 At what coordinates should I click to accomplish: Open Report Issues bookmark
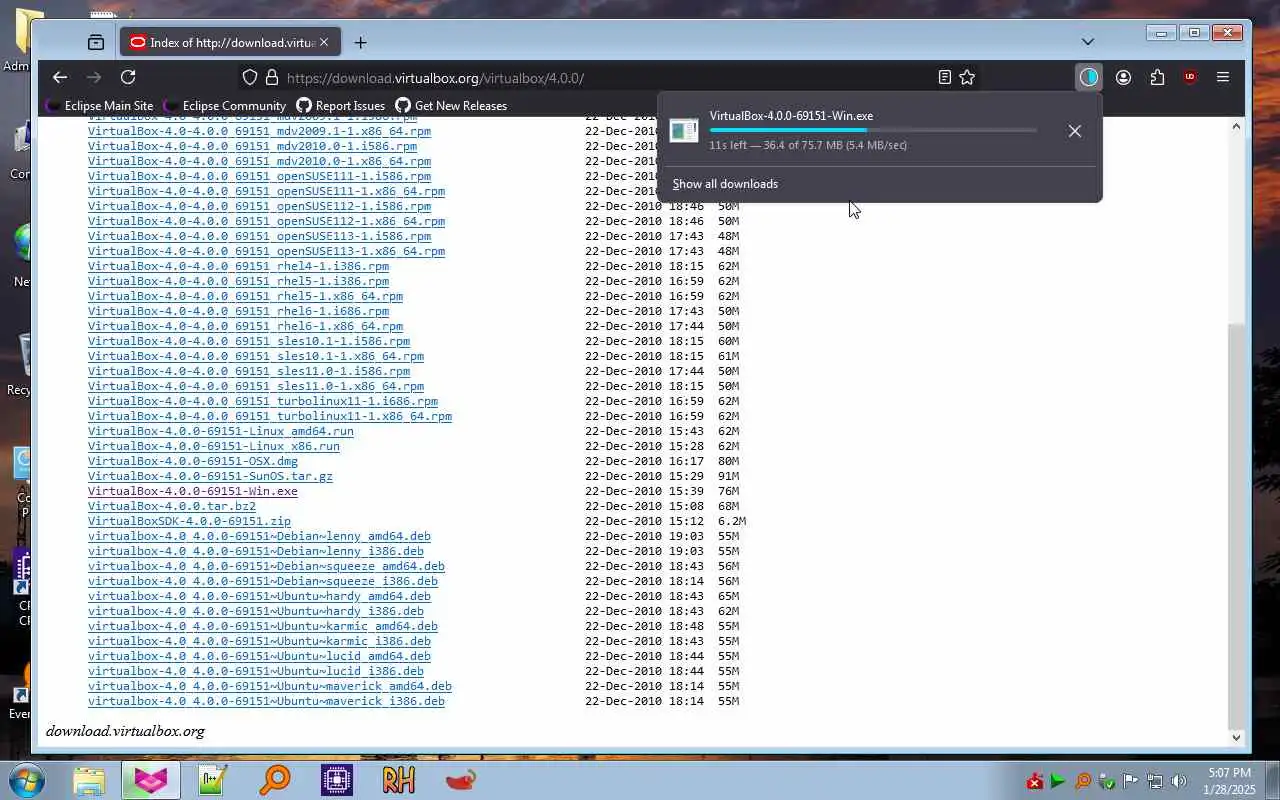pyautogui.click(x=341, y=105)
